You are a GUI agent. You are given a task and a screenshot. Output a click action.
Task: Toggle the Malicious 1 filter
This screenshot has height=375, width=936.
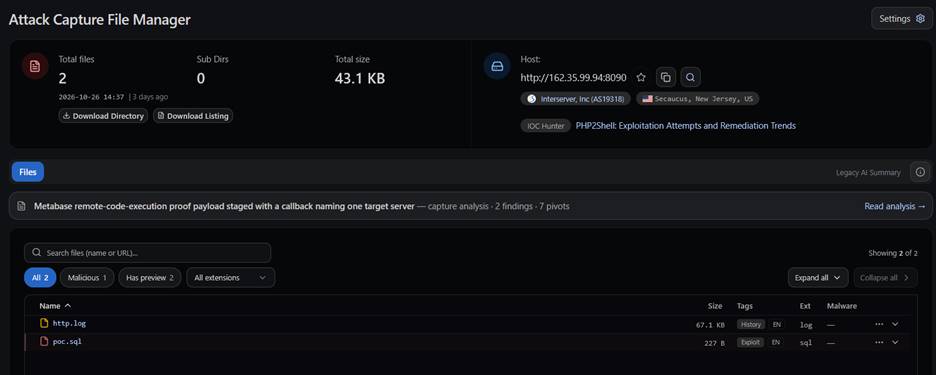[x=87, y=278]
